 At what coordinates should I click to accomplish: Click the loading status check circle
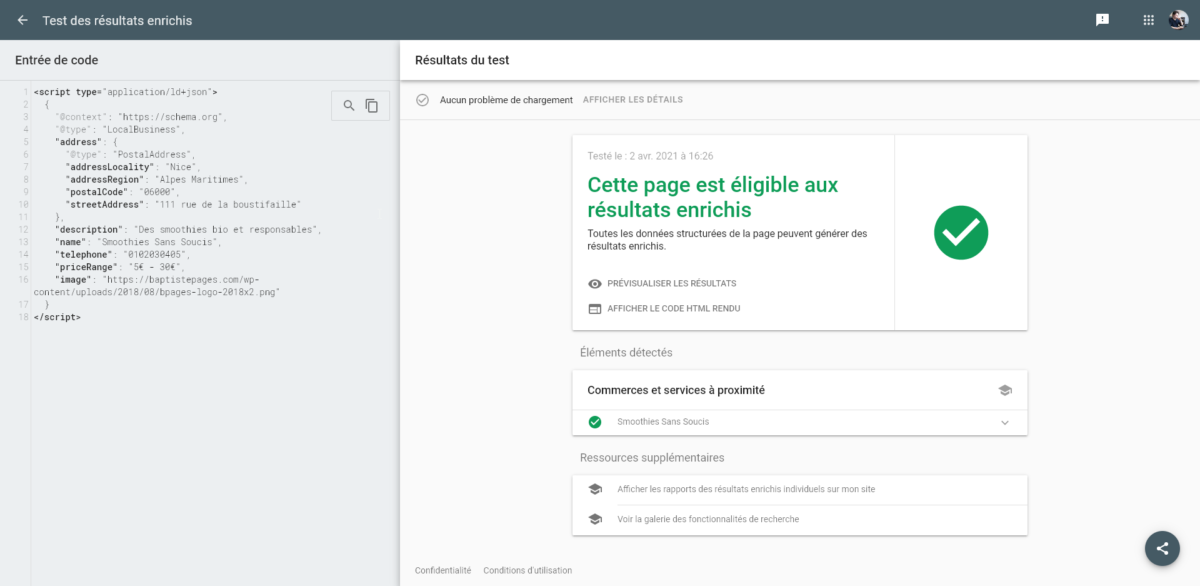[x=422, y=100]
